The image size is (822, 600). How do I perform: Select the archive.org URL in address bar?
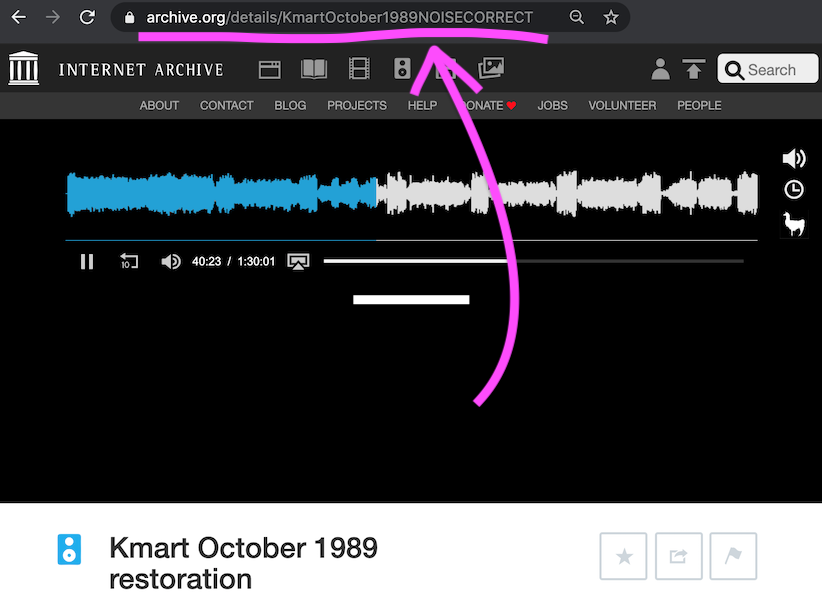(x=339, y=18)
